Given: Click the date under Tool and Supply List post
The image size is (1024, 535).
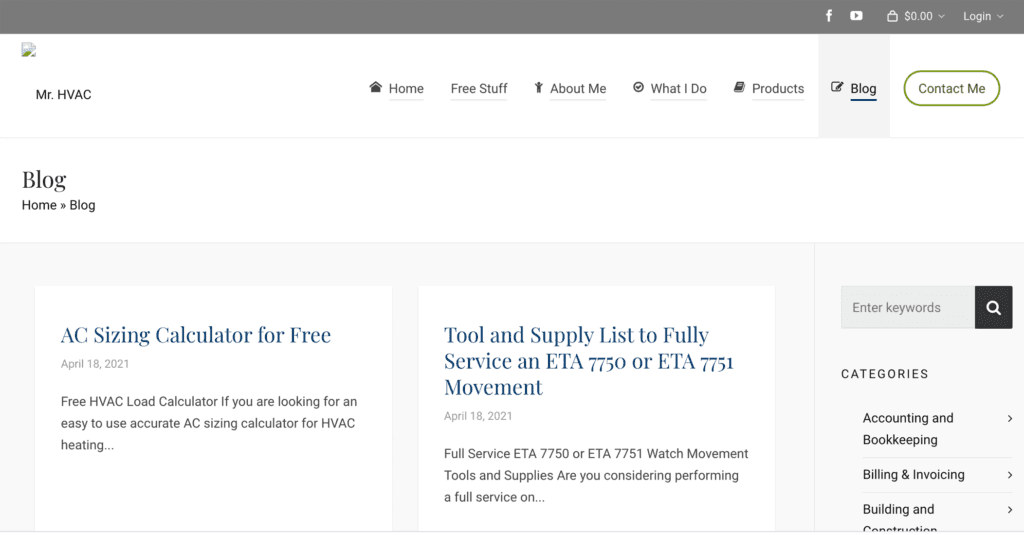Looking at the screenshot, I should tap(478, 416).
